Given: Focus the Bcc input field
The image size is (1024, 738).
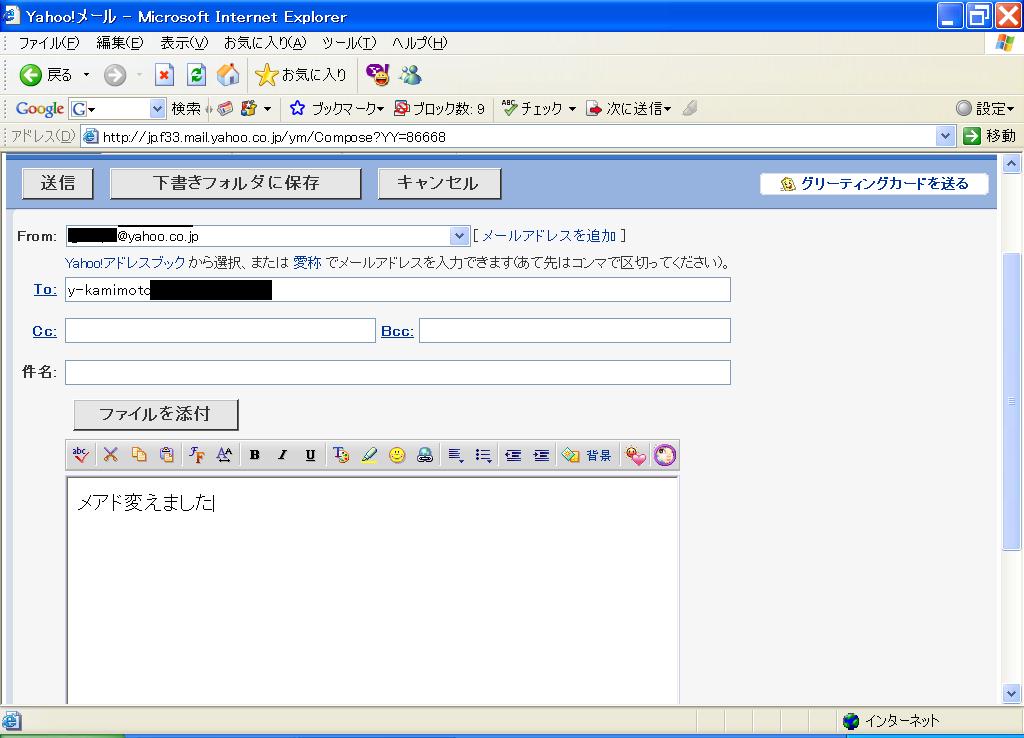Looking at the screenshot, I should (x=575, y=330).
